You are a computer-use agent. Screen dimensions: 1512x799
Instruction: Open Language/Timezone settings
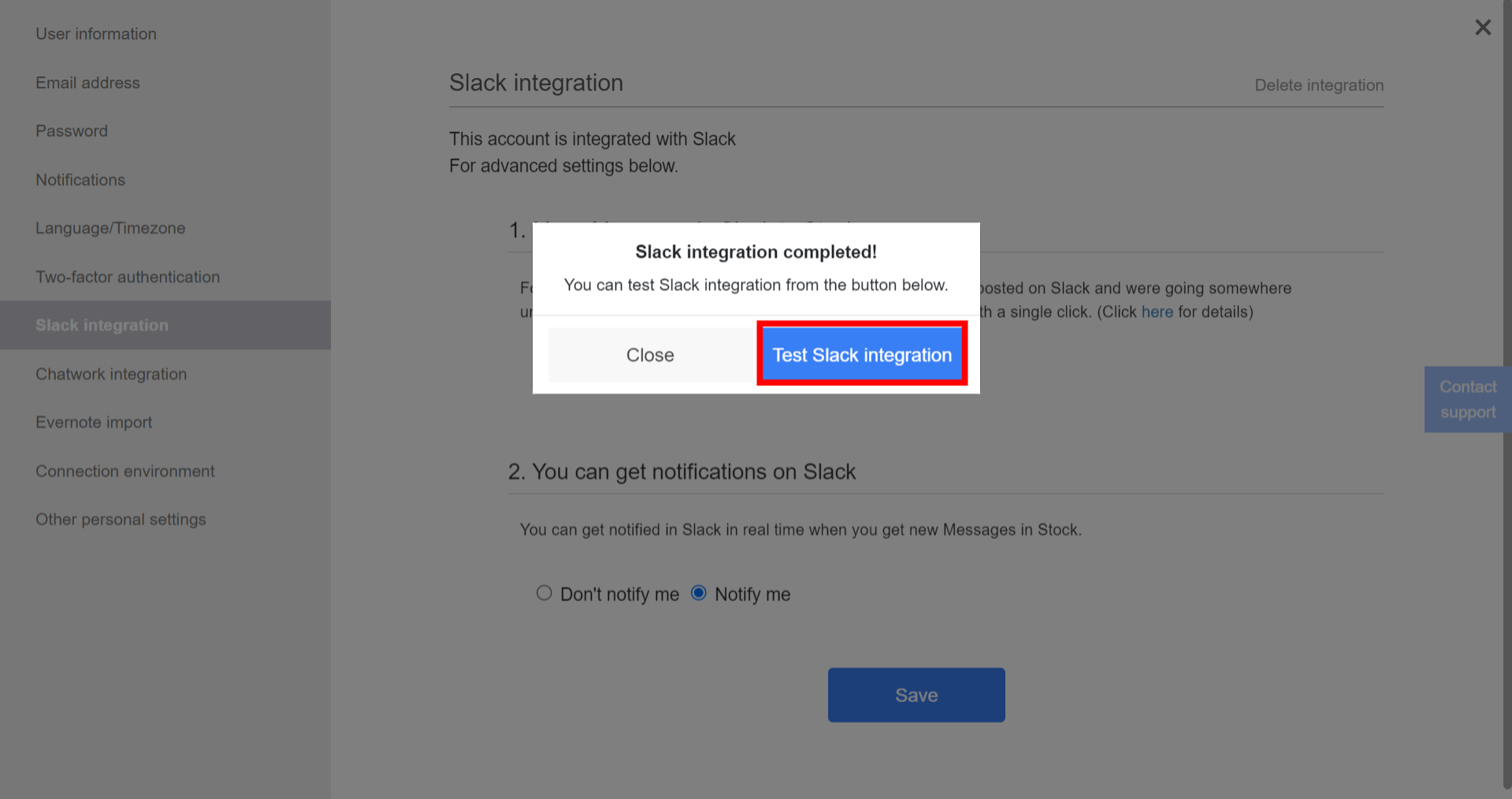click(x=110, y=228)
